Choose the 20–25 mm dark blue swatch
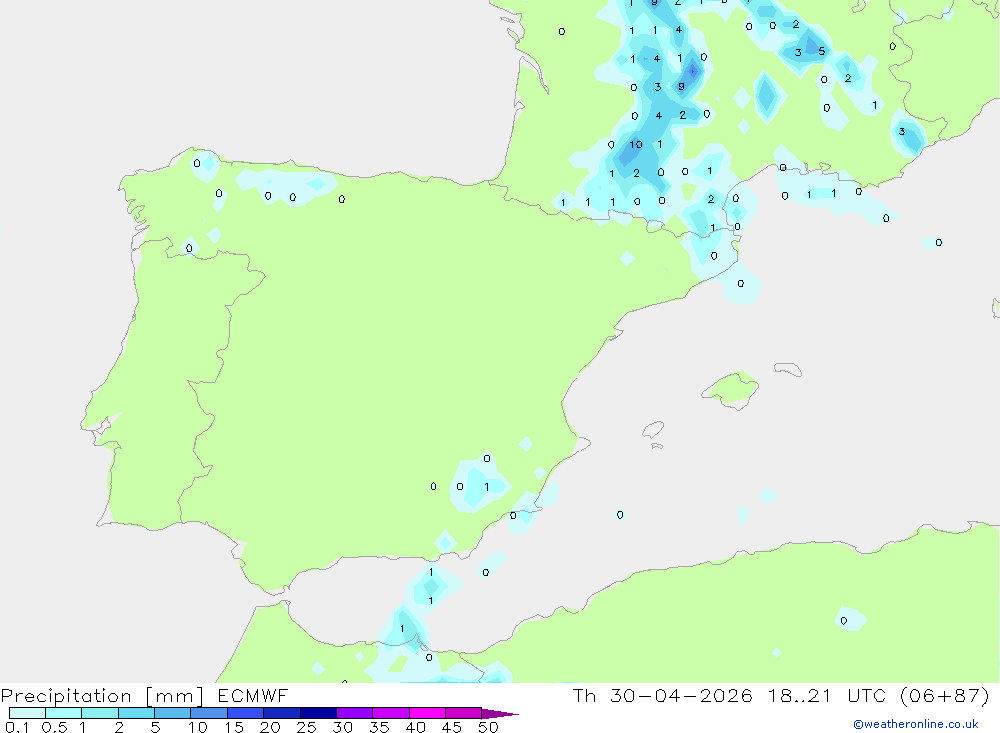 click(282, 713)
